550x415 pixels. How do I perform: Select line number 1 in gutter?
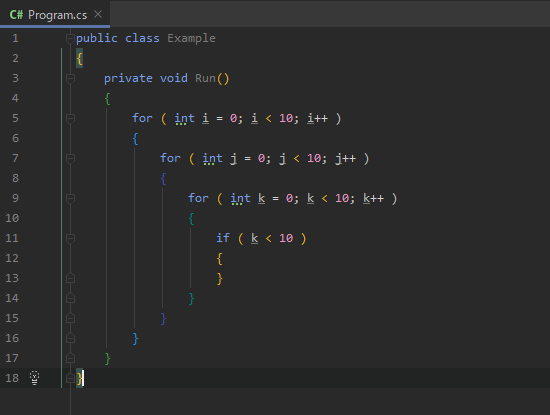[x=15, y=38]
